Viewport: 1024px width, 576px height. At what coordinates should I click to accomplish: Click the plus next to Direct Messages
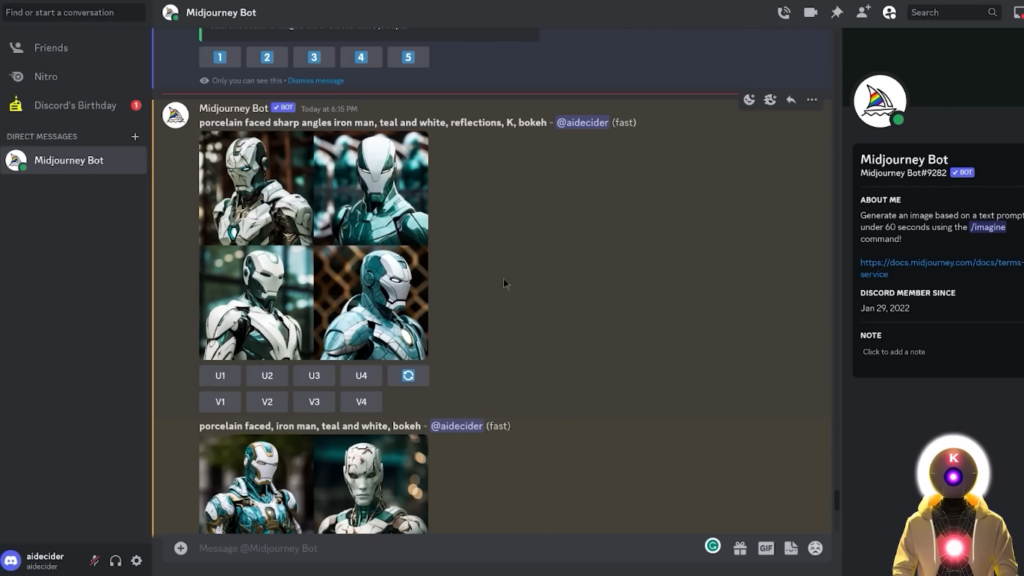click(135, 136)
